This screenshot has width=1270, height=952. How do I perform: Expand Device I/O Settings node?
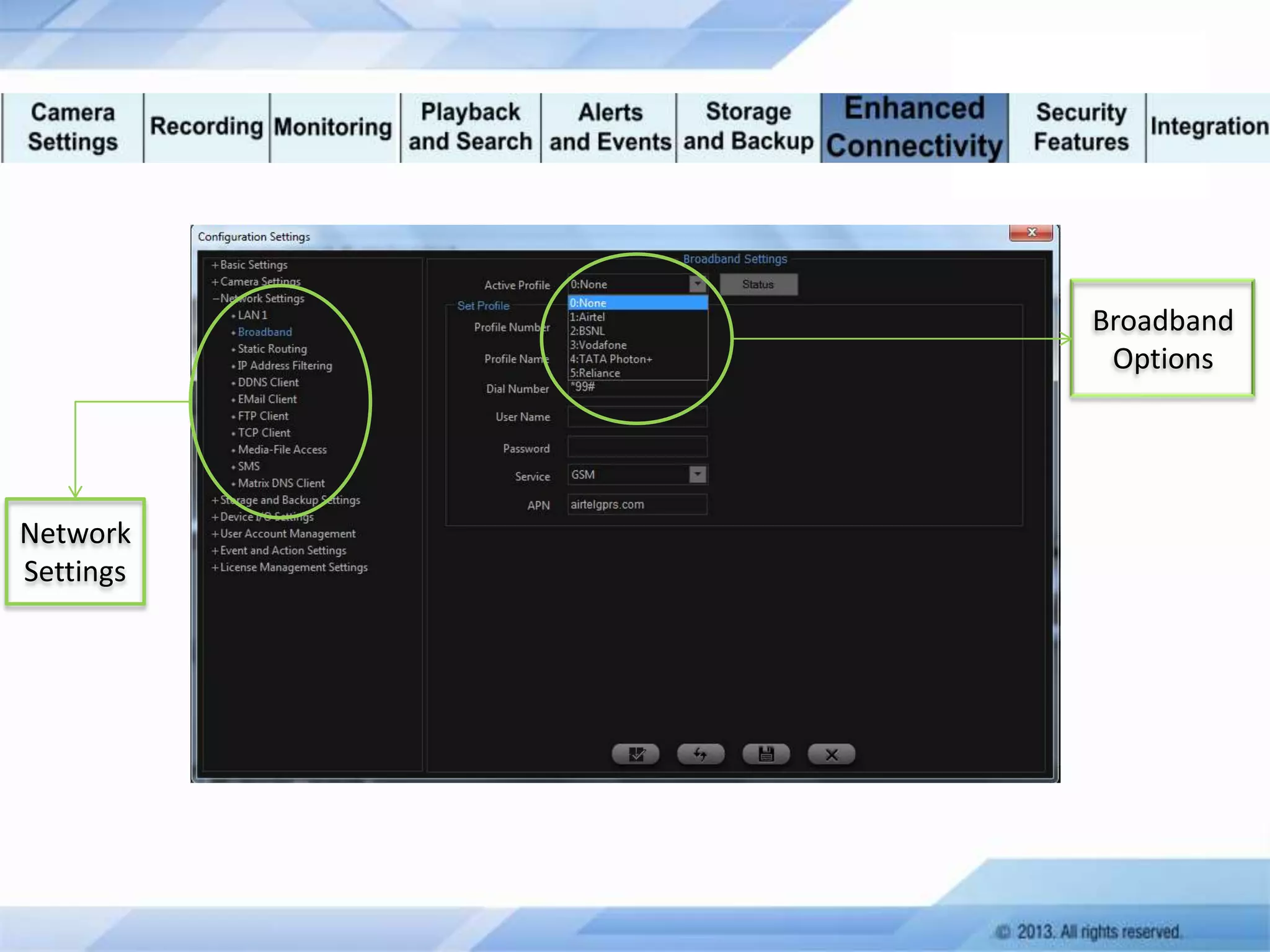pyautogui.click(x=215, y=517)
